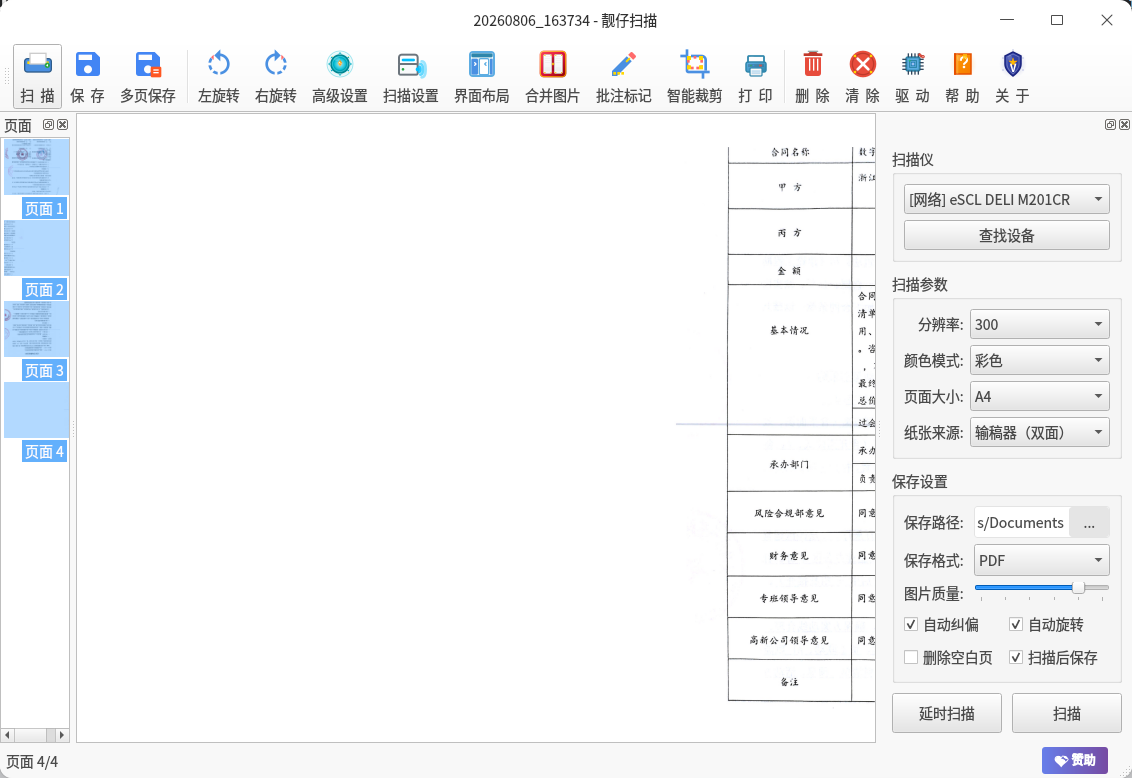1132x778 pixels.
Task: Open 高级设置 advanced settings
Action: (340, 76)
